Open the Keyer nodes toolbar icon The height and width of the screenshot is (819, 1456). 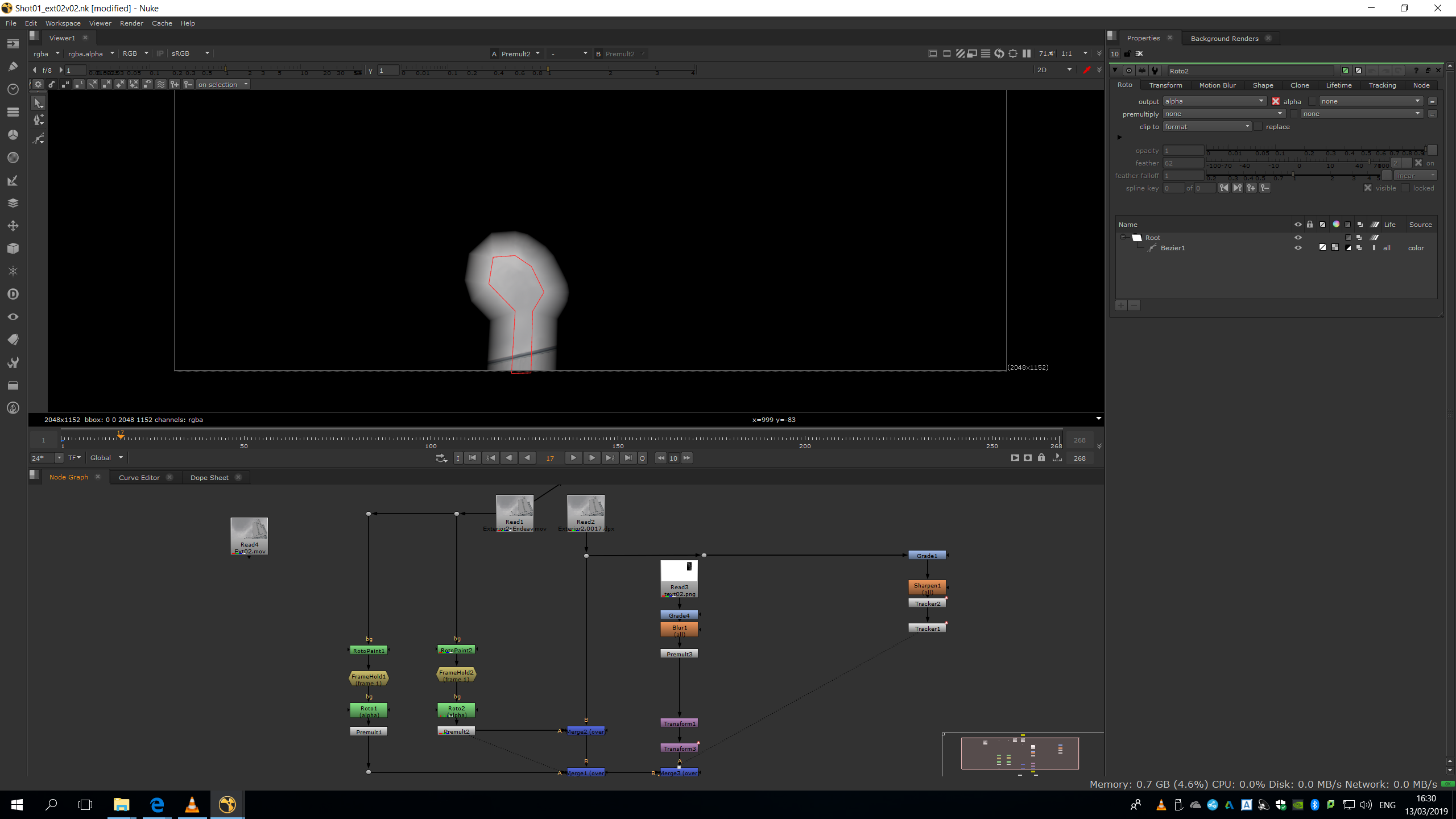(x=13, y=180)
